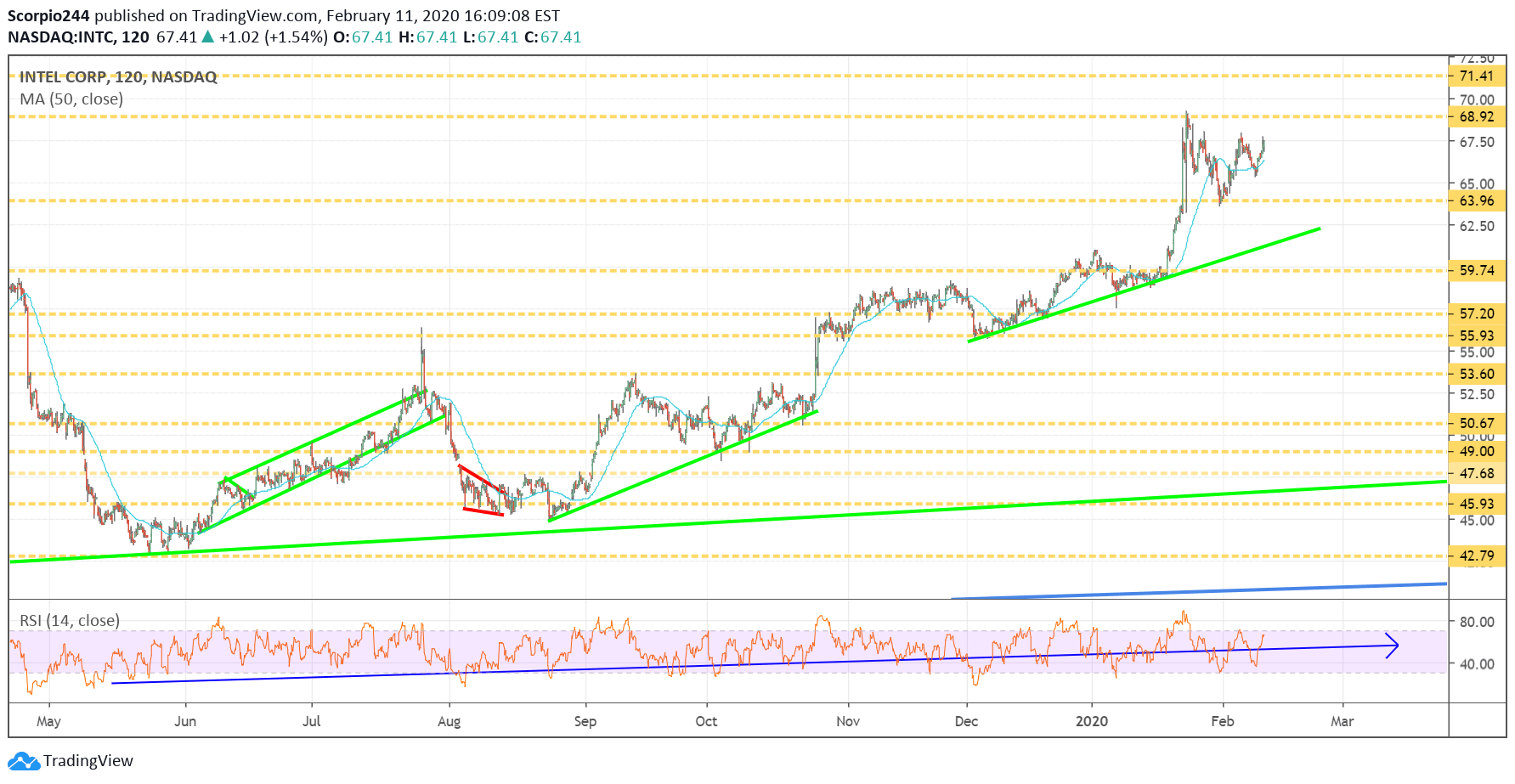
Task: Click the Feb label on time axis
Action: [1222, 721]
